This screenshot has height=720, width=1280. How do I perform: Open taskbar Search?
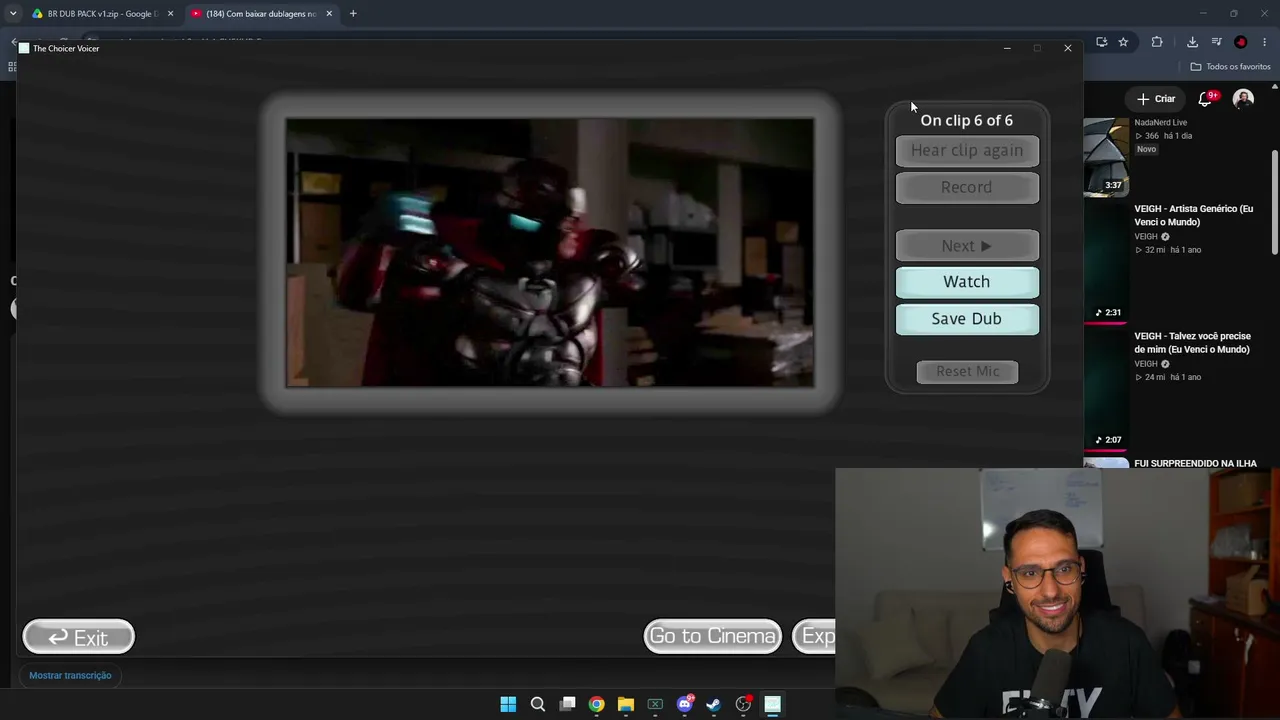click(538, 704)
